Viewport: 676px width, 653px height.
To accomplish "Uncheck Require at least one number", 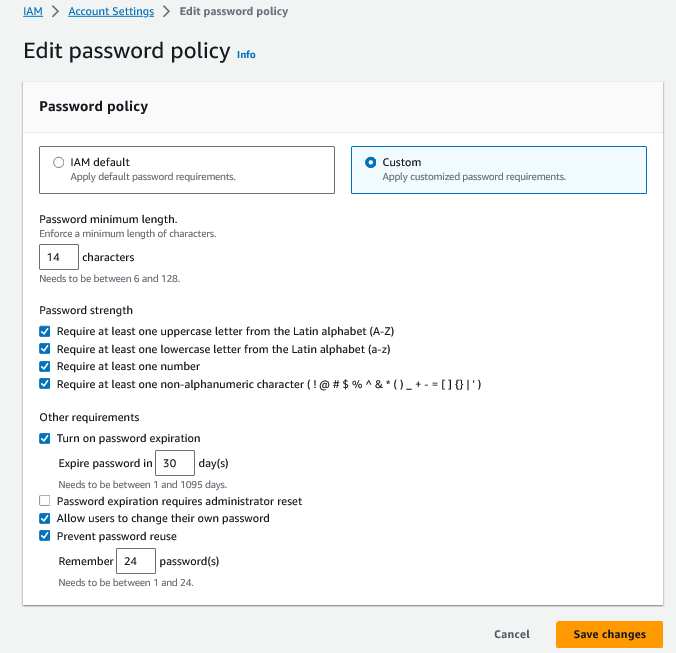I will 45,366.
